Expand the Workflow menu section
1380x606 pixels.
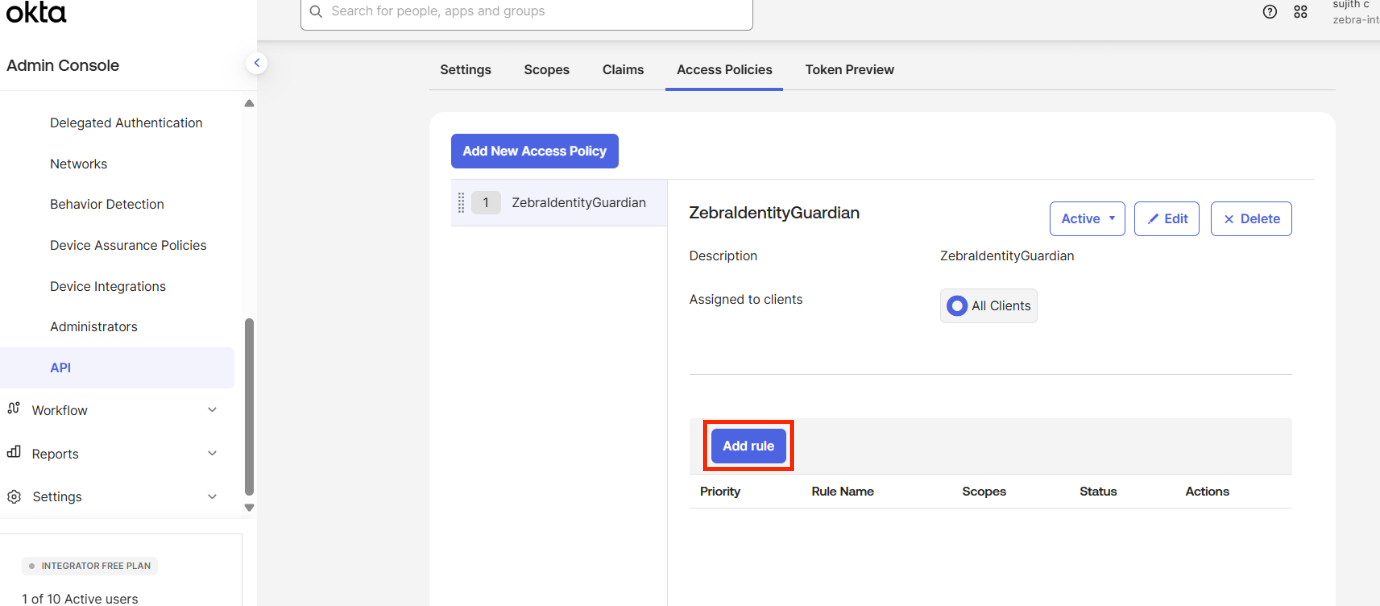tap(212, 410)
